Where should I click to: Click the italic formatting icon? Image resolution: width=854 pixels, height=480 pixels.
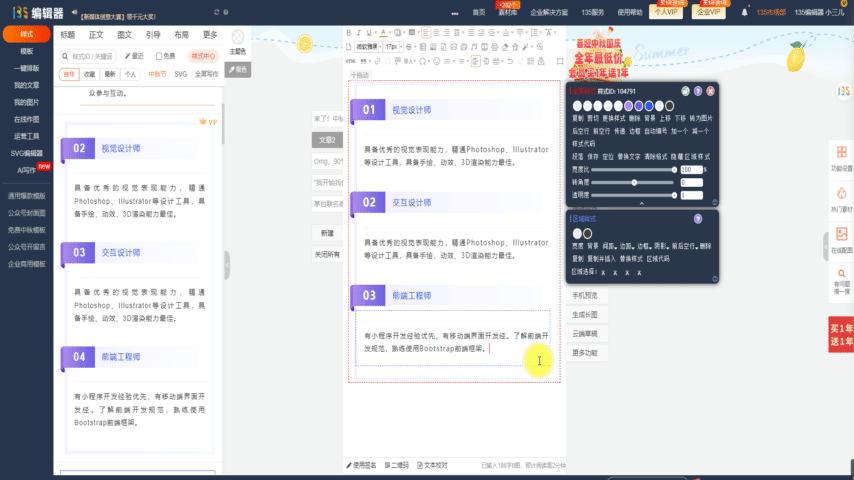pyautogui.click(x=360, y=33)
